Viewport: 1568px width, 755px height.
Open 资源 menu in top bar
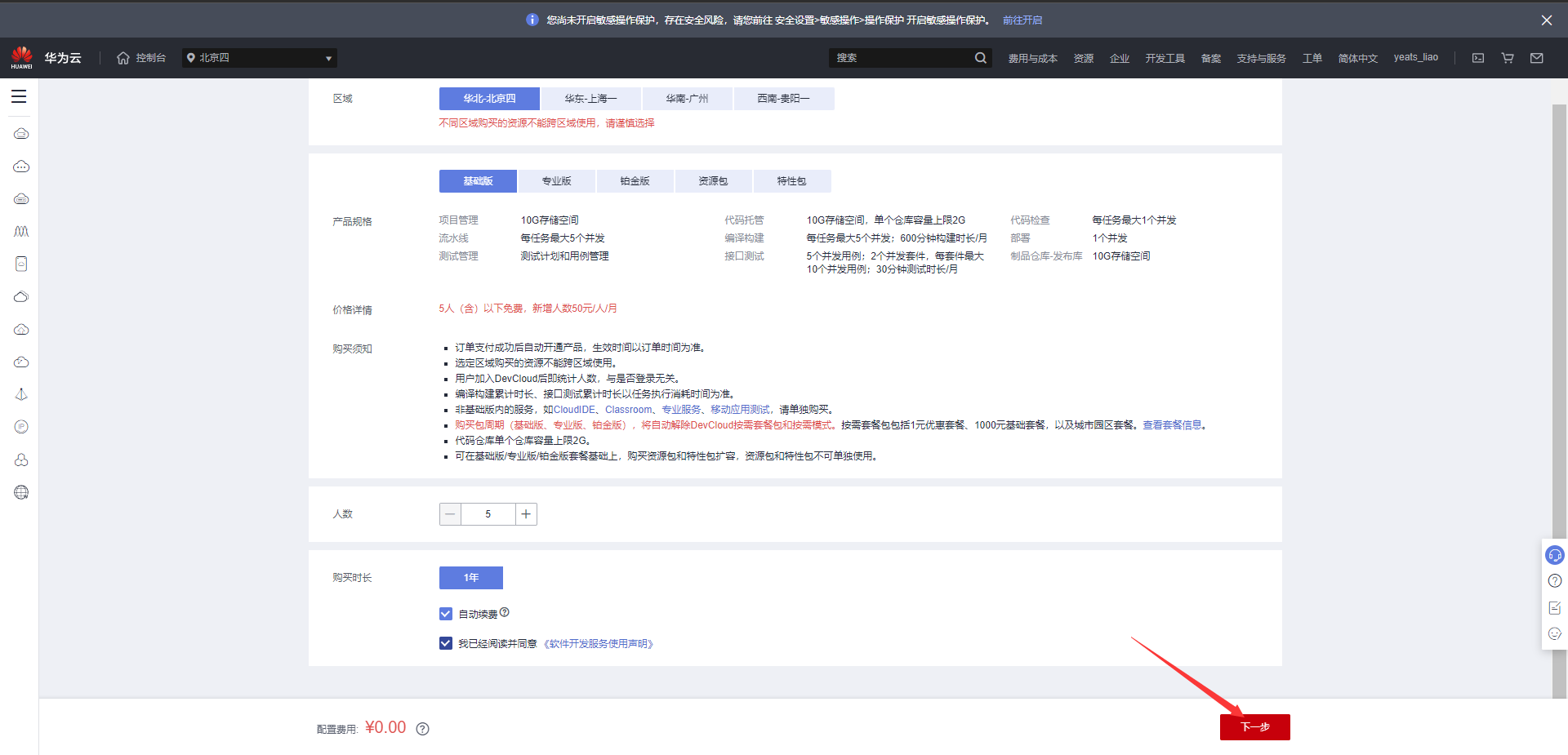pos(1084,58)
